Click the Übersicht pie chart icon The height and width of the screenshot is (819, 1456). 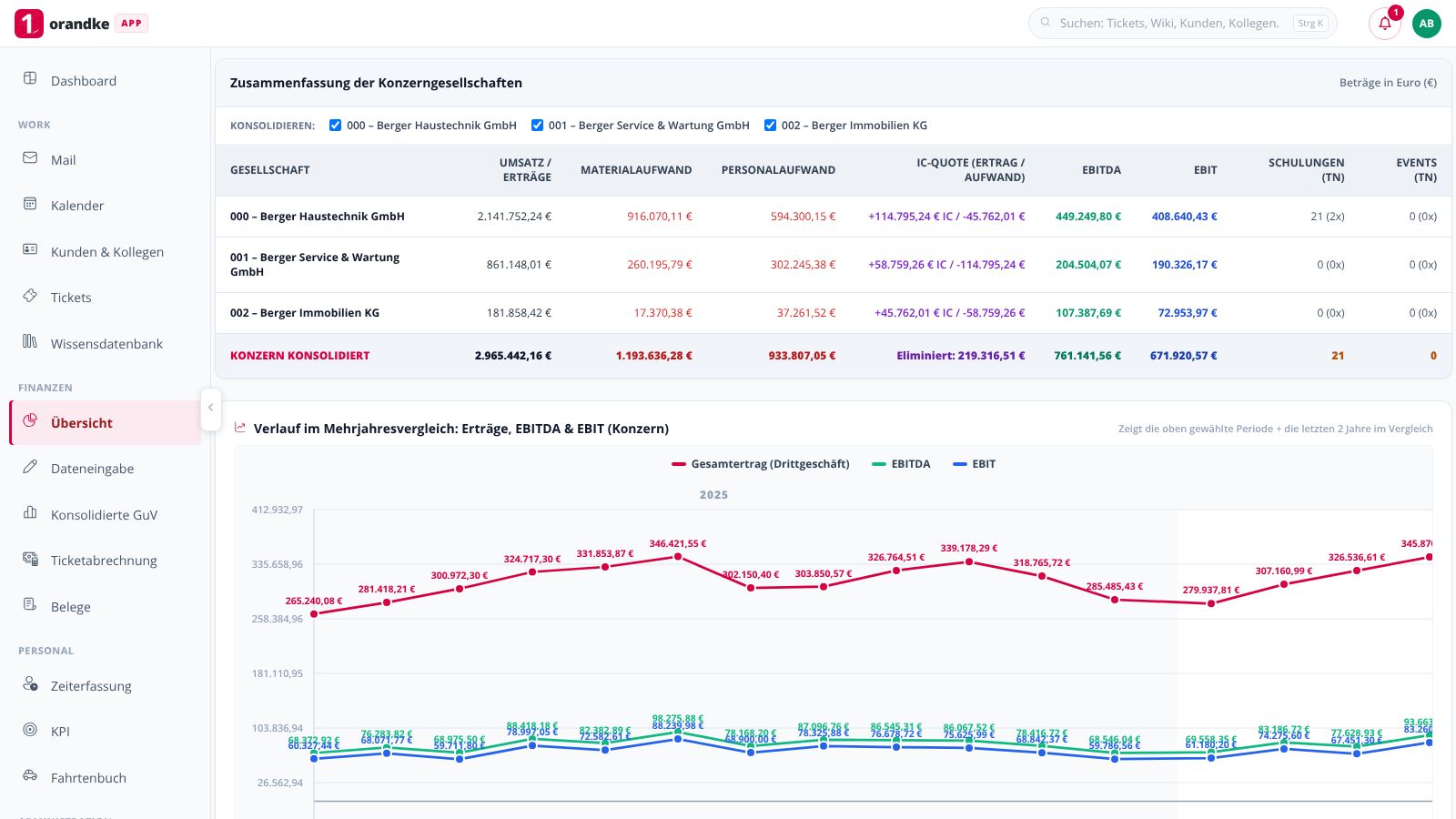coord(30,420)
